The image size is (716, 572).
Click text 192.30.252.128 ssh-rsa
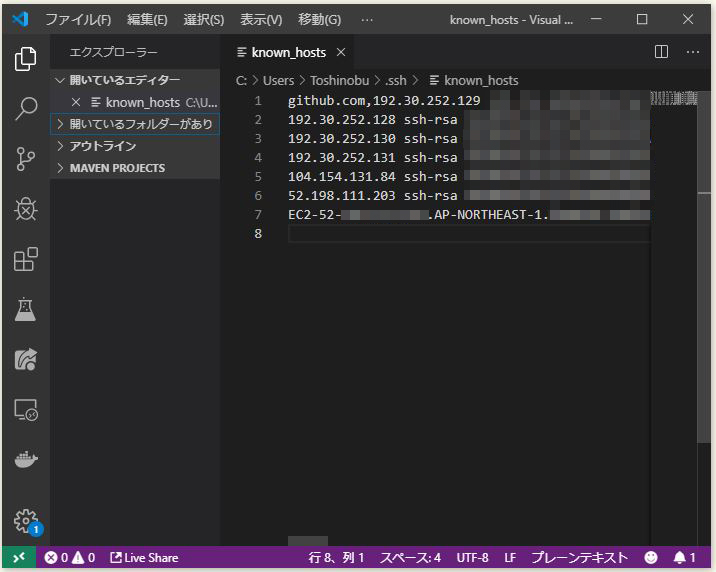[372, 120]
